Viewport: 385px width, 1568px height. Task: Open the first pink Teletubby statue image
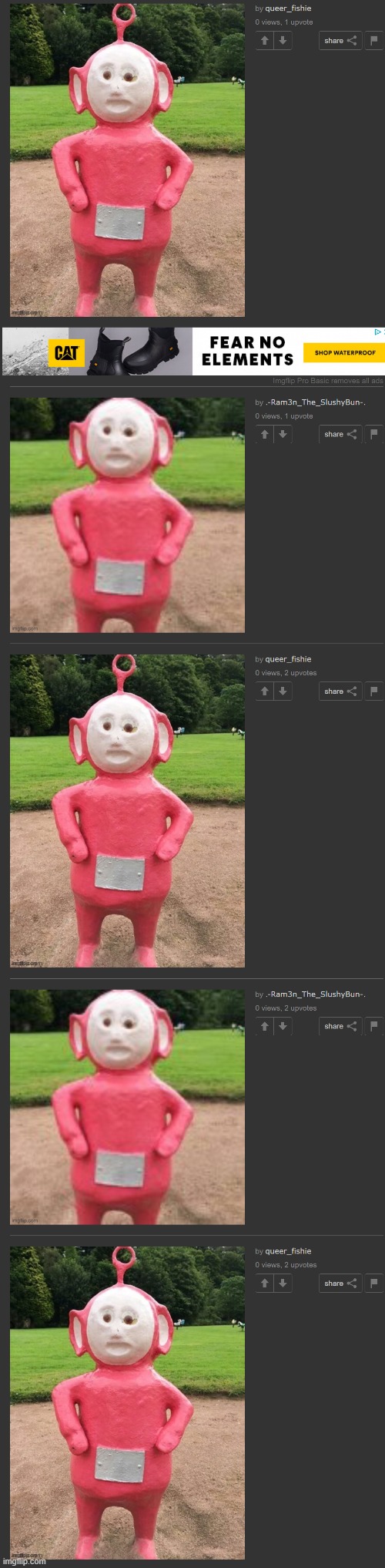(x=127, y=159)
